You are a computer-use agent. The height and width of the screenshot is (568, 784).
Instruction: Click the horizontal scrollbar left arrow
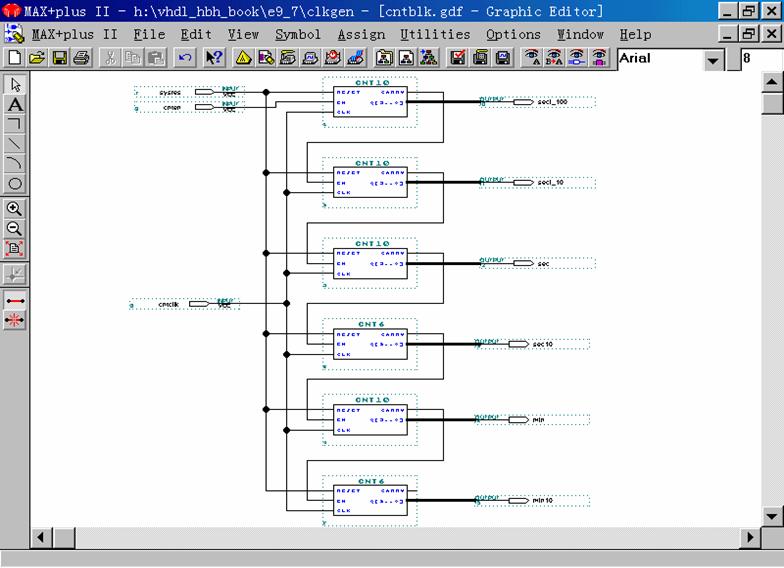[x=41, y=538]
